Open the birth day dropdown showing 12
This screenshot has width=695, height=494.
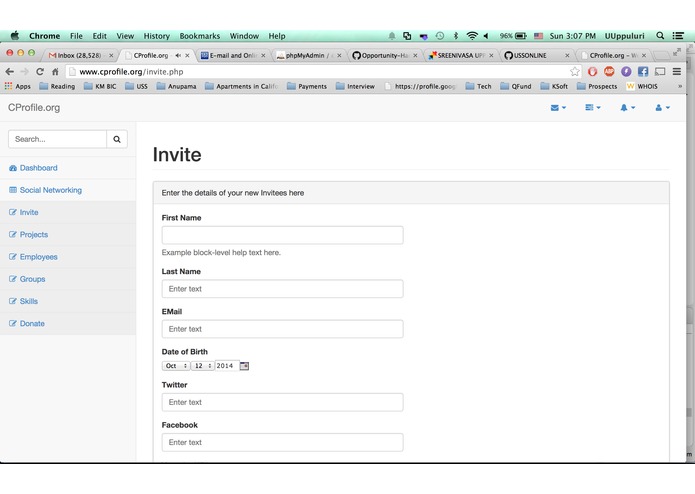pos(203,366)
